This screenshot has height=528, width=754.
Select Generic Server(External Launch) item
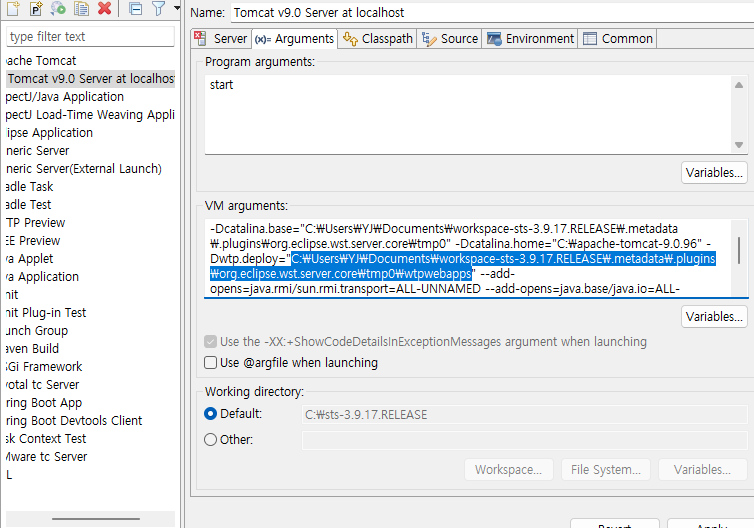point(84,169)
